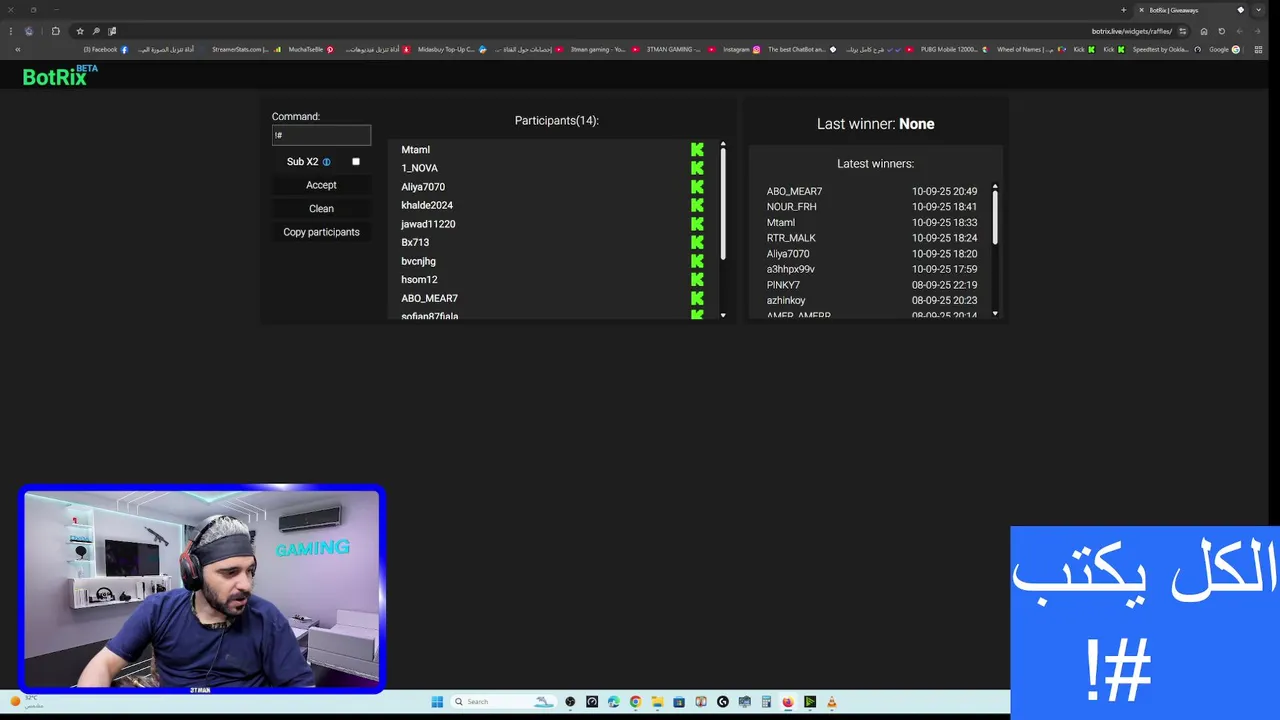
Task: Click winner a3hhpx99v in latest winners
Action: (790, 269)
